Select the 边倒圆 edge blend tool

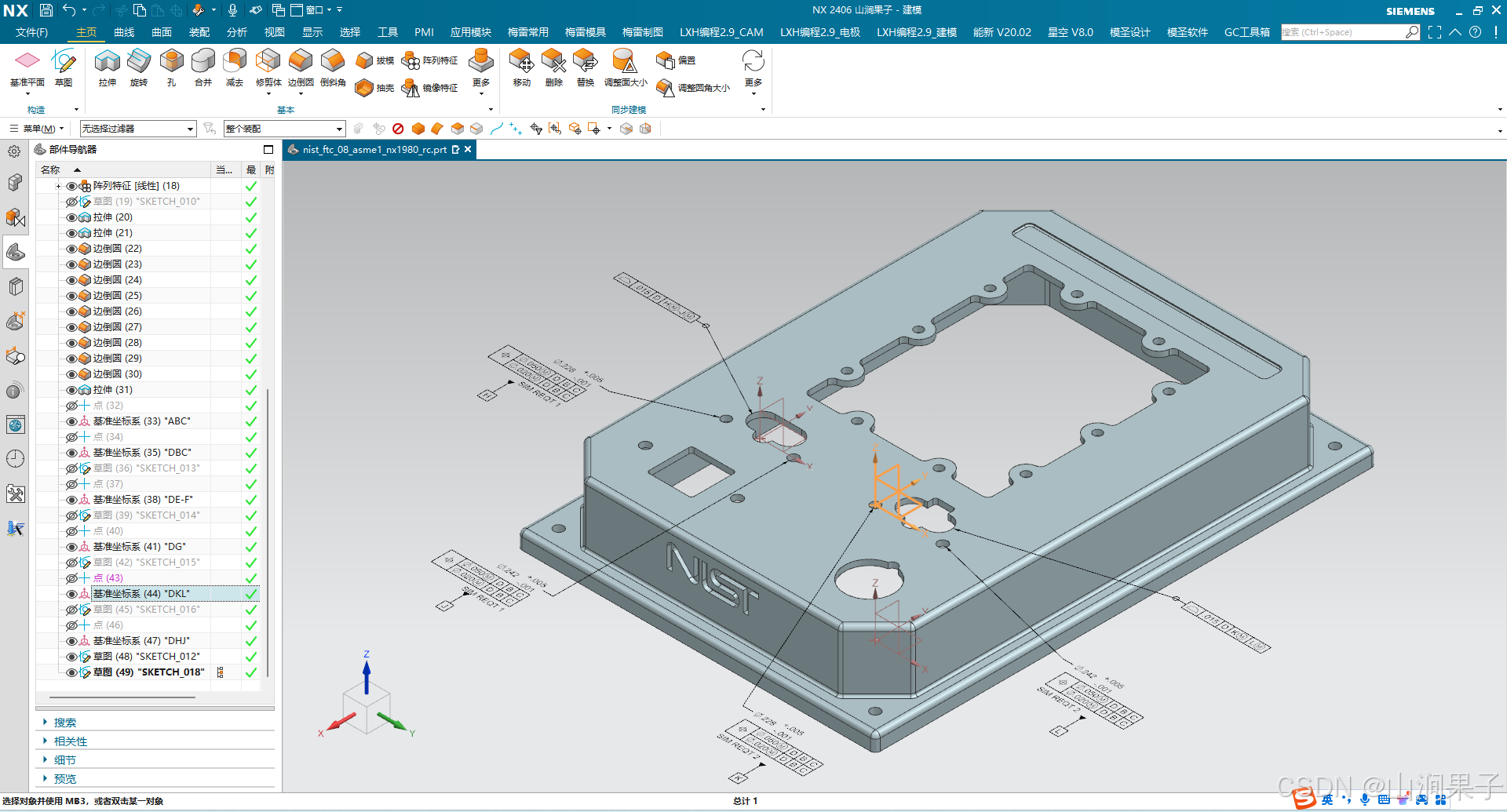click(301, 68)
